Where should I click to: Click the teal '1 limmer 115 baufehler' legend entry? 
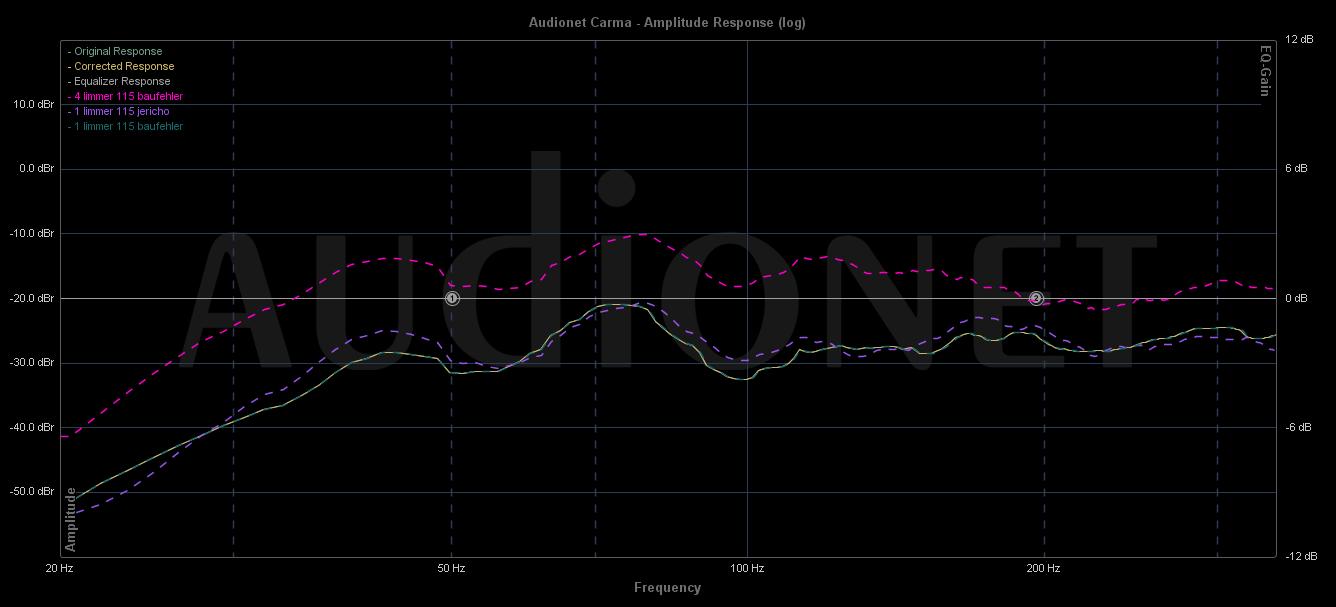coord(127,126)
